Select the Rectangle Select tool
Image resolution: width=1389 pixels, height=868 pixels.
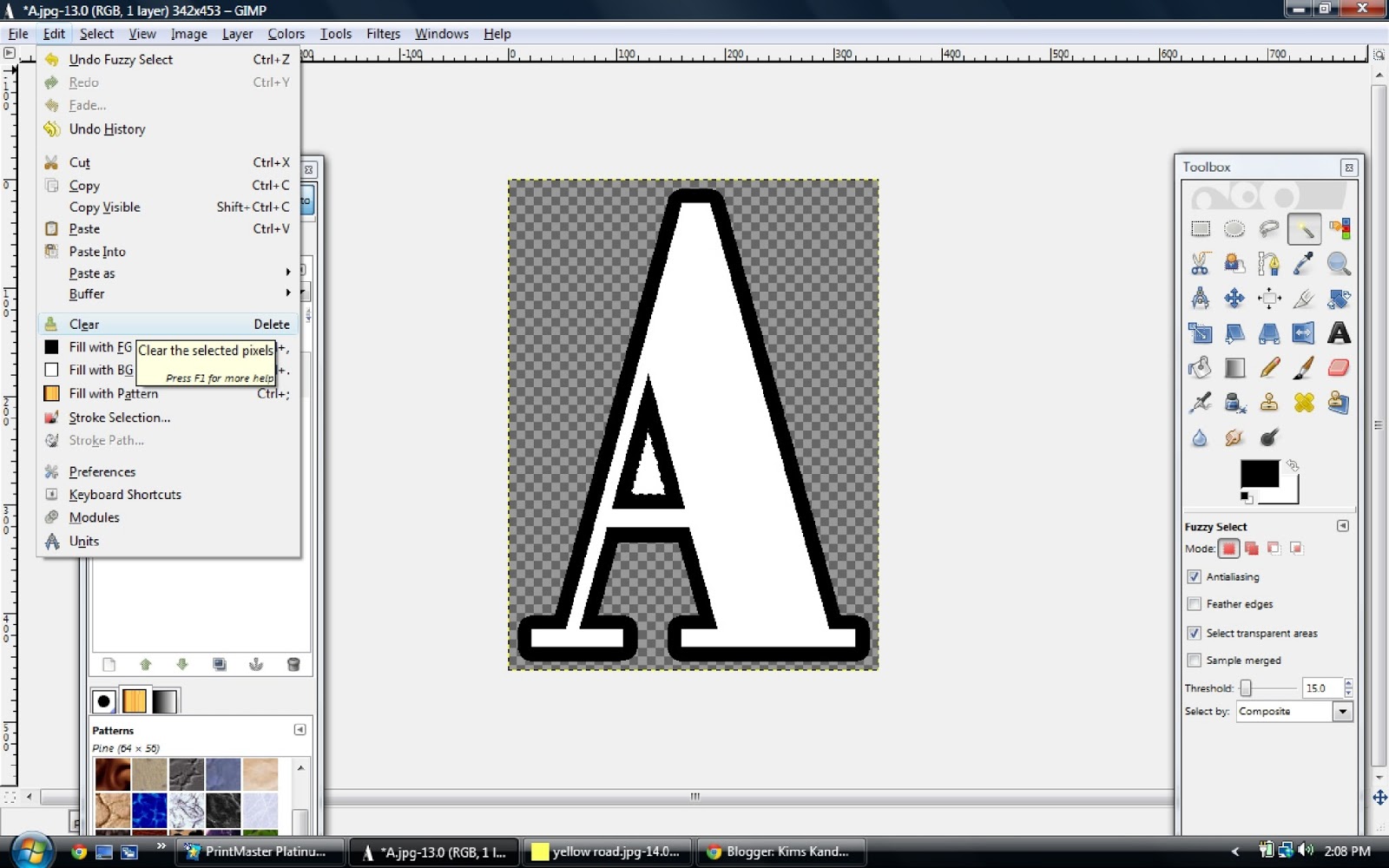click(x=1200, y=229)
